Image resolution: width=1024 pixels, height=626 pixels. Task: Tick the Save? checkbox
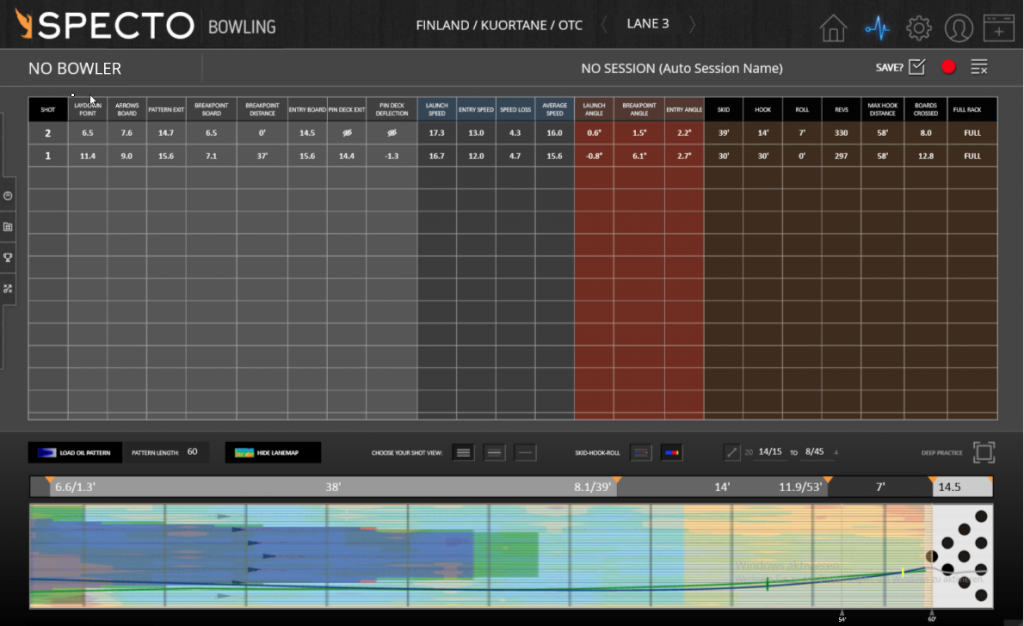(x=917, y=67)
